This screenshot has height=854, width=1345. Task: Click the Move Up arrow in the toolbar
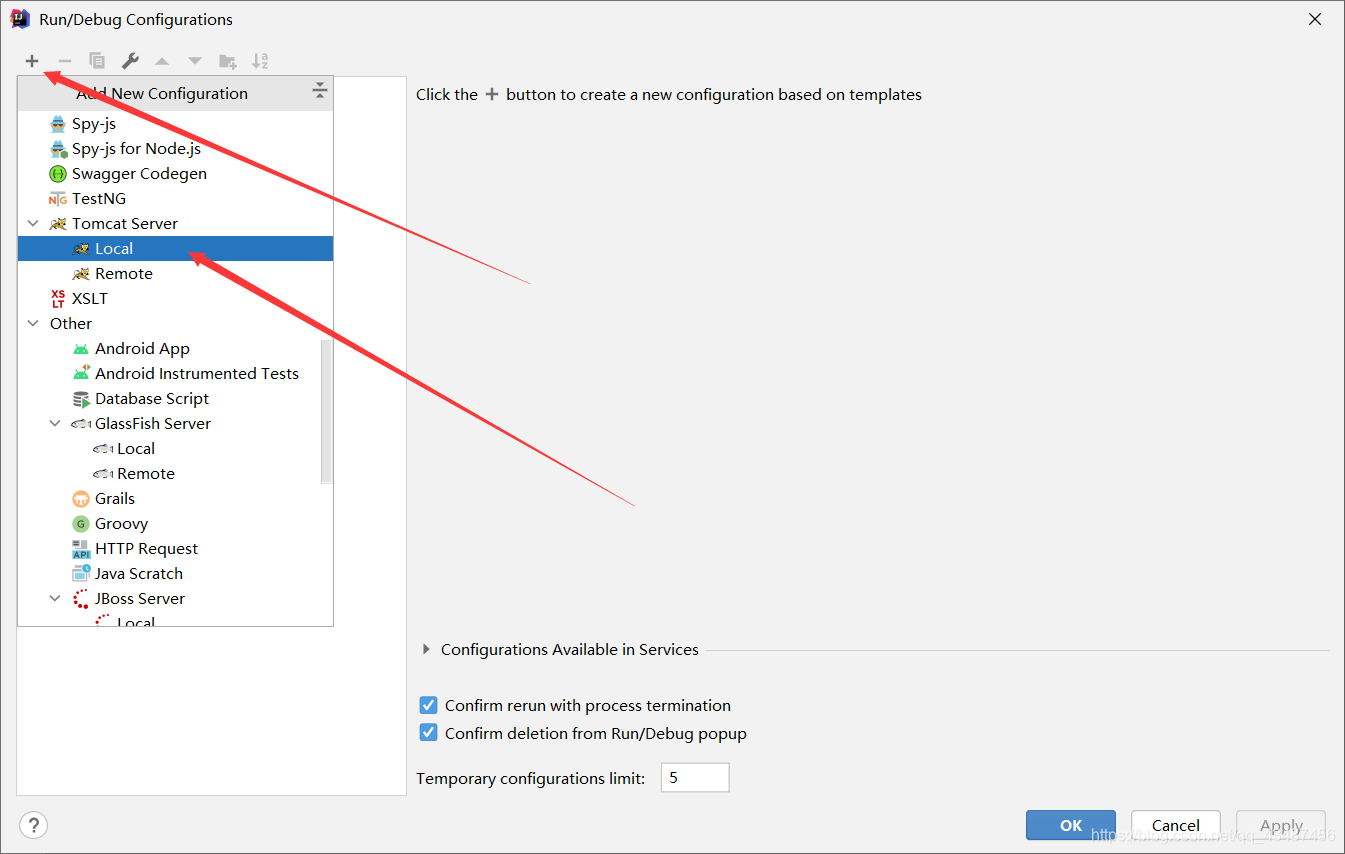pos(162,61)
